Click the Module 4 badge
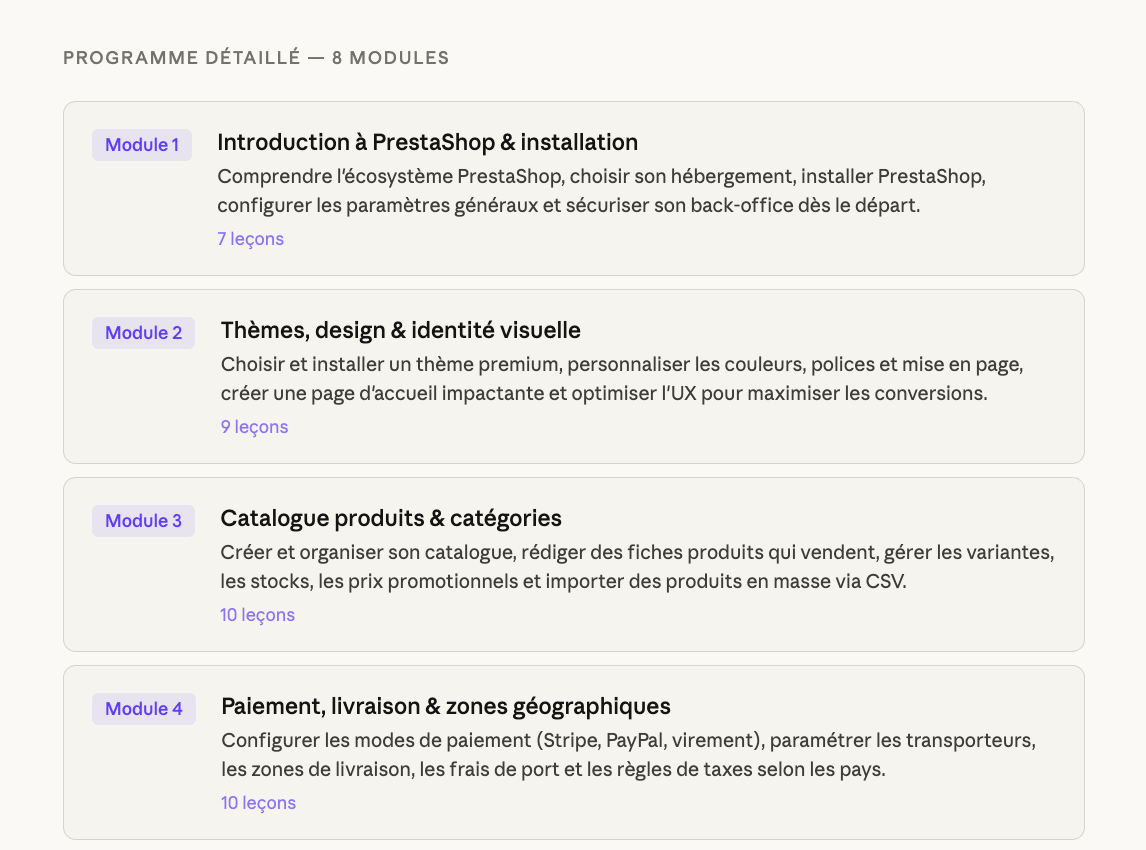The image size is (1146, 850). 144,709
